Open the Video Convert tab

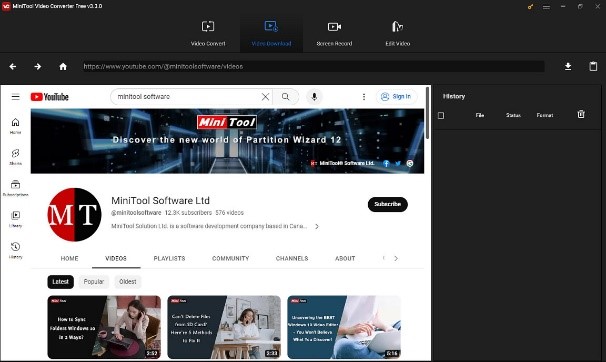[208, 34]
